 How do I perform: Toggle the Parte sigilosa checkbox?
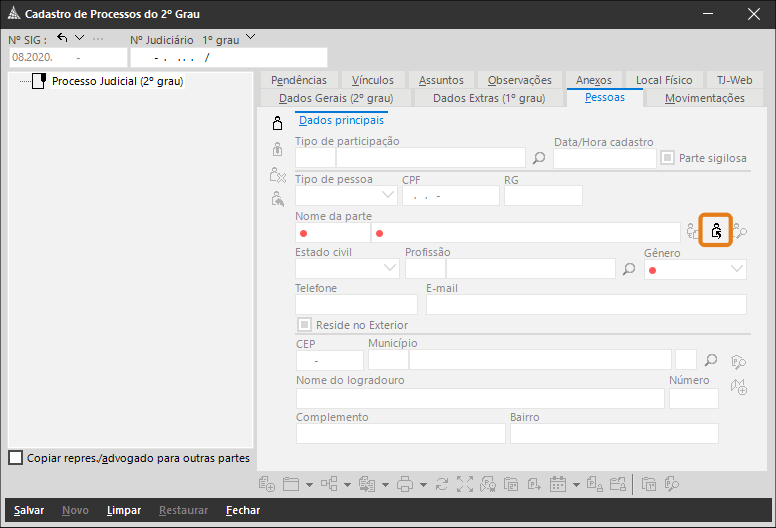coord(668,158)
